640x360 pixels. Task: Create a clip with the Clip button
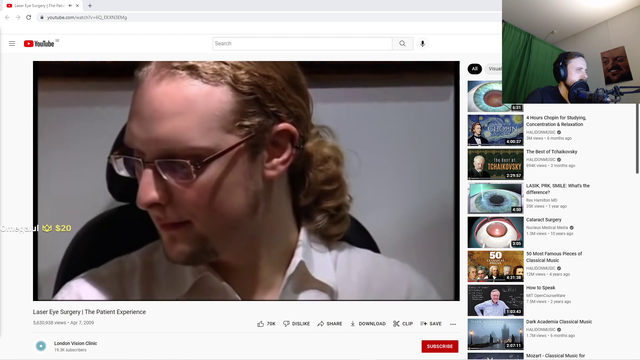point(403,324)
